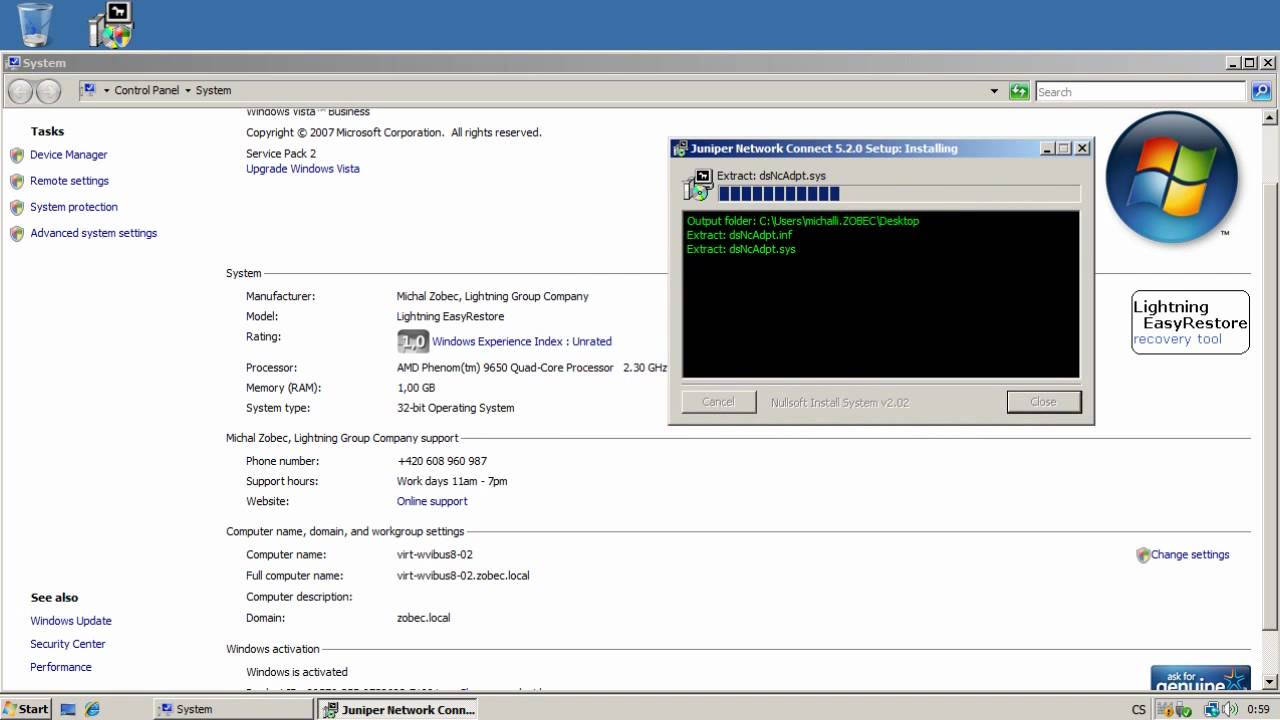Image resolution: width=1280 pixels, height=720 pixels.
Task: Click the ask for genuine badge
Action: pyautogui.click(x=1200, y=677)
